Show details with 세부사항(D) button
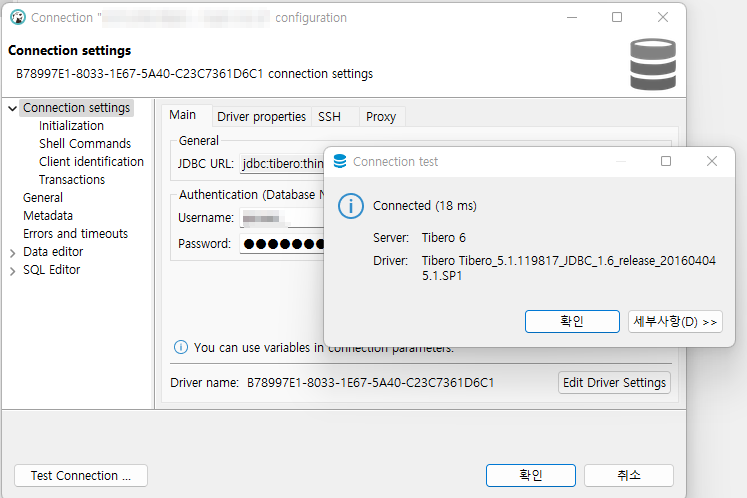This screenshot has width=747, height=498. tap(675, 322)
